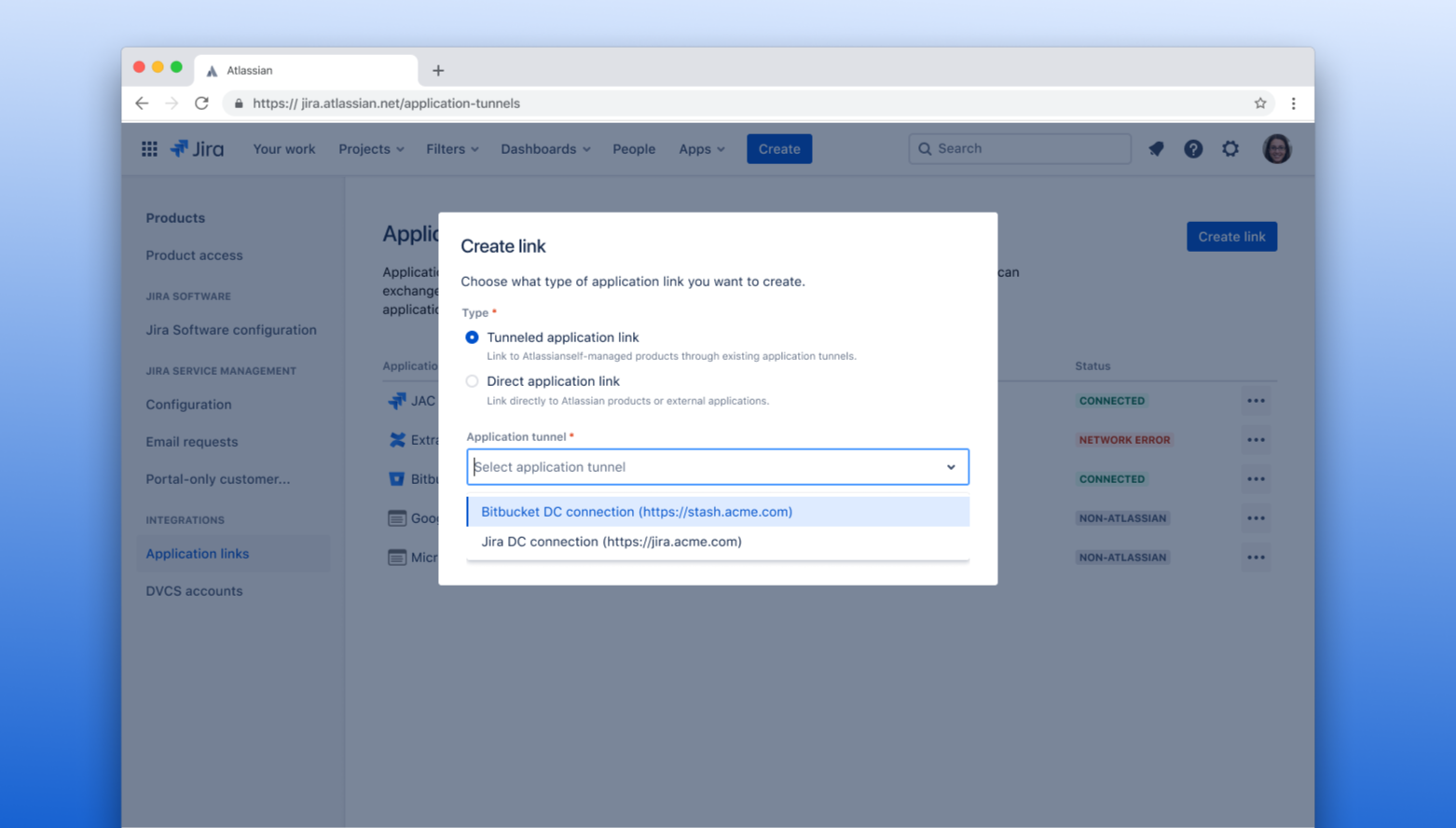Select the Direct application link radio
Viewport: 1456px width, 828px height.
point(473,381)
